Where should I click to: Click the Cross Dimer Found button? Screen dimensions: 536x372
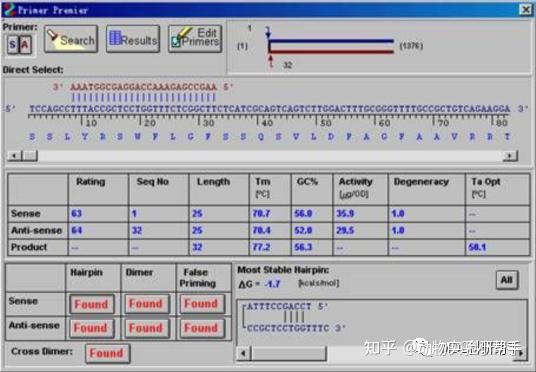click(107, 353)
